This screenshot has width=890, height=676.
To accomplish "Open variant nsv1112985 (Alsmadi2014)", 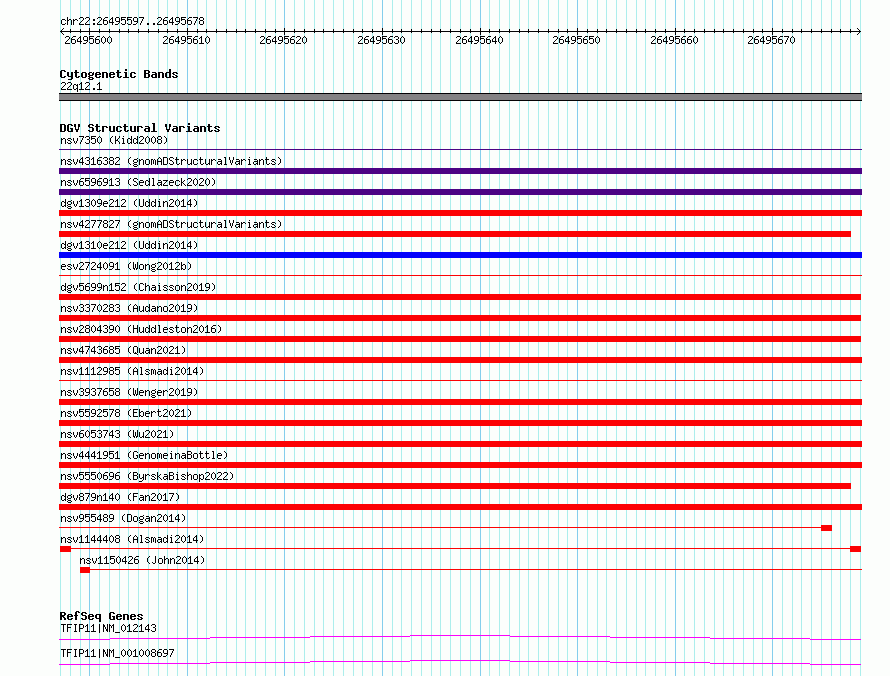I will pos(132,371).
